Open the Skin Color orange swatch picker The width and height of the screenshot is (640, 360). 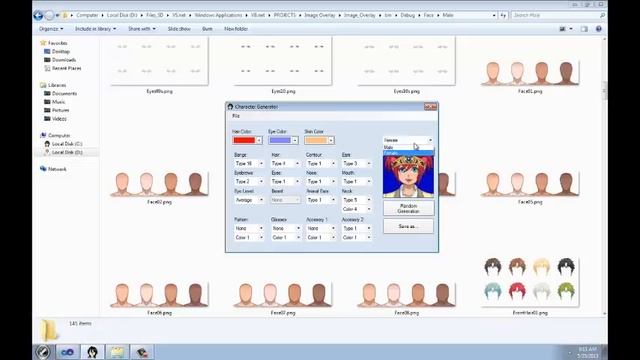[320, 140]
